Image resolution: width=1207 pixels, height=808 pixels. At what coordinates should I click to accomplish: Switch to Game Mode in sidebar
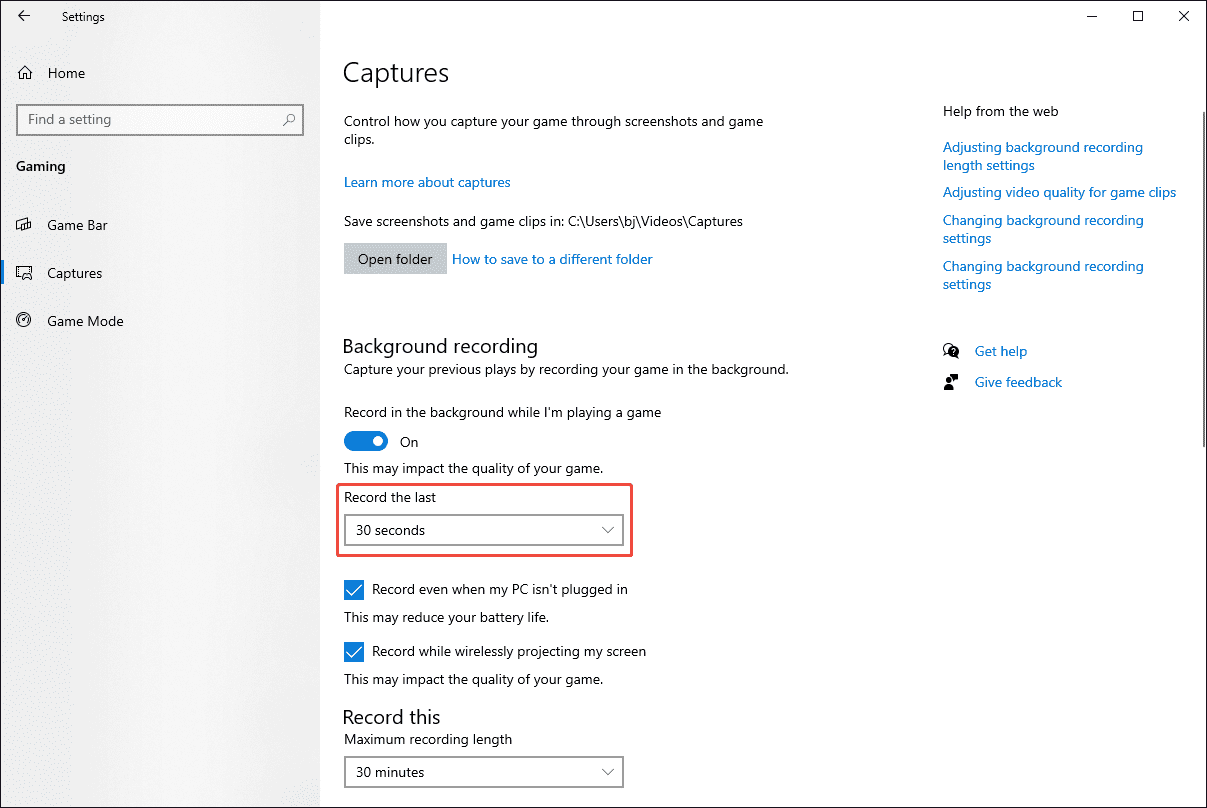85,320
